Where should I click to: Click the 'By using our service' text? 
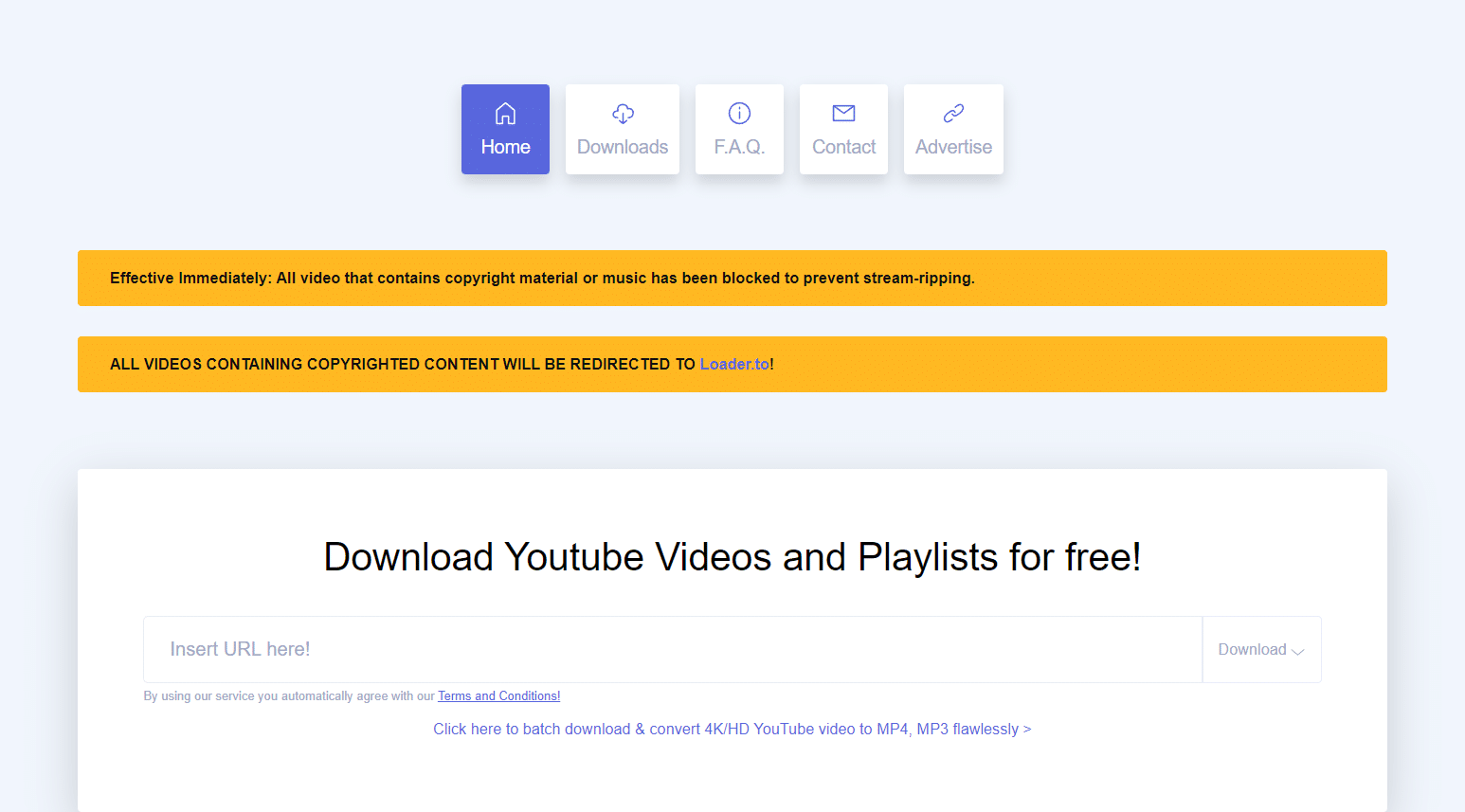[289, 695]
